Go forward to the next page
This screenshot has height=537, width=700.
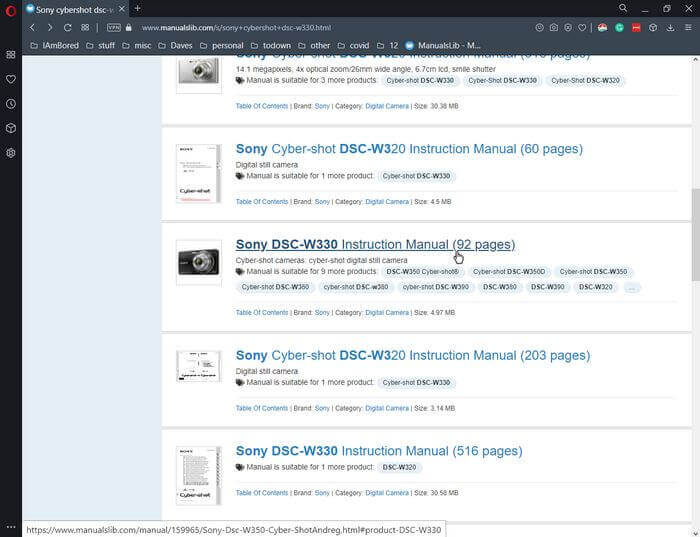point(50,28)
